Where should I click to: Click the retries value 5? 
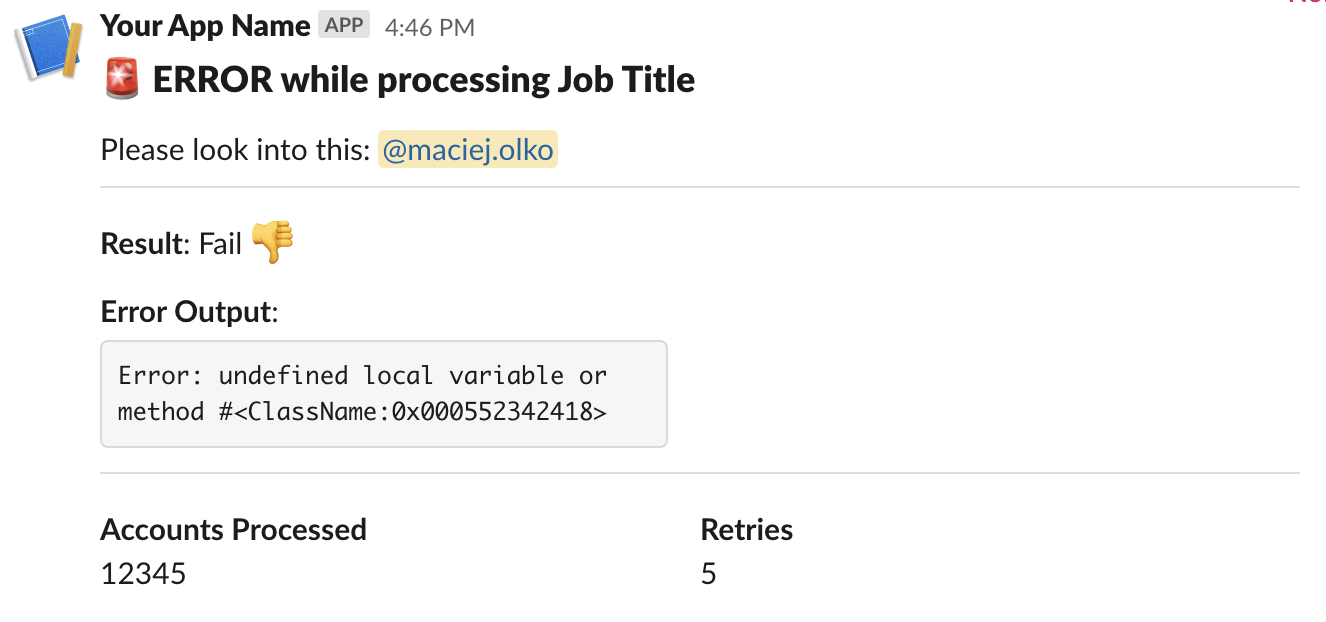pos(708,574)
